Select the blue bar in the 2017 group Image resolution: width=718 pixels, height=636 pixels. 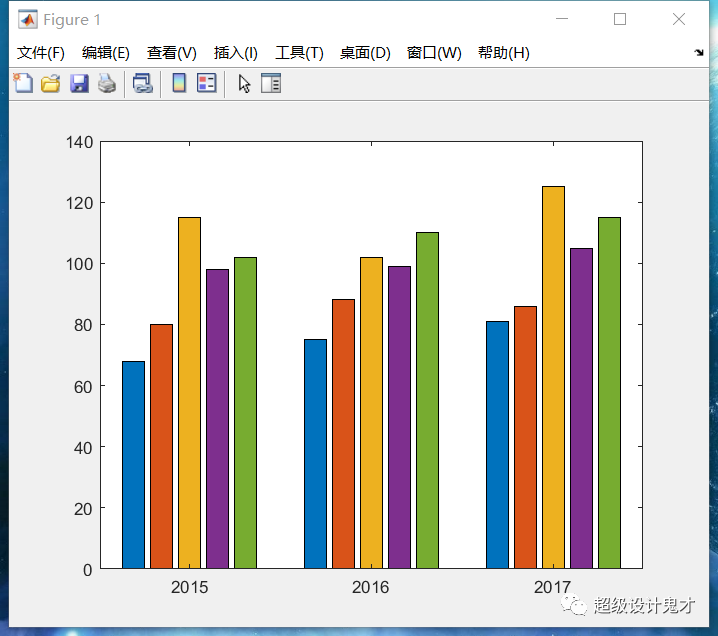(497, 445)
